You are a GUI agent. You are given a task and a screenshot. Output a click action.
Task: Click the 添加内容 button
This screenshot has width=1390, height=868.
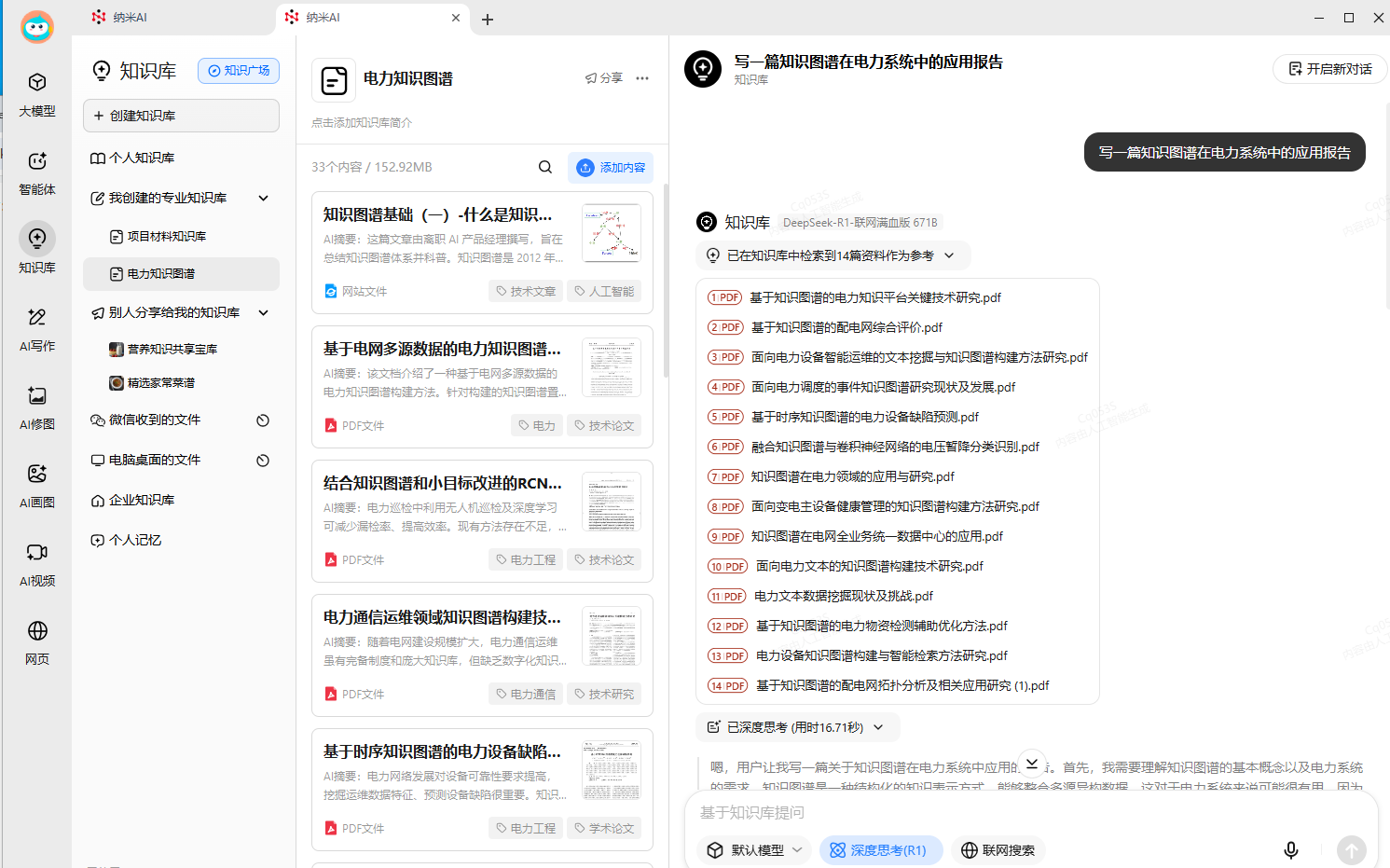click(x=611, y=168)
